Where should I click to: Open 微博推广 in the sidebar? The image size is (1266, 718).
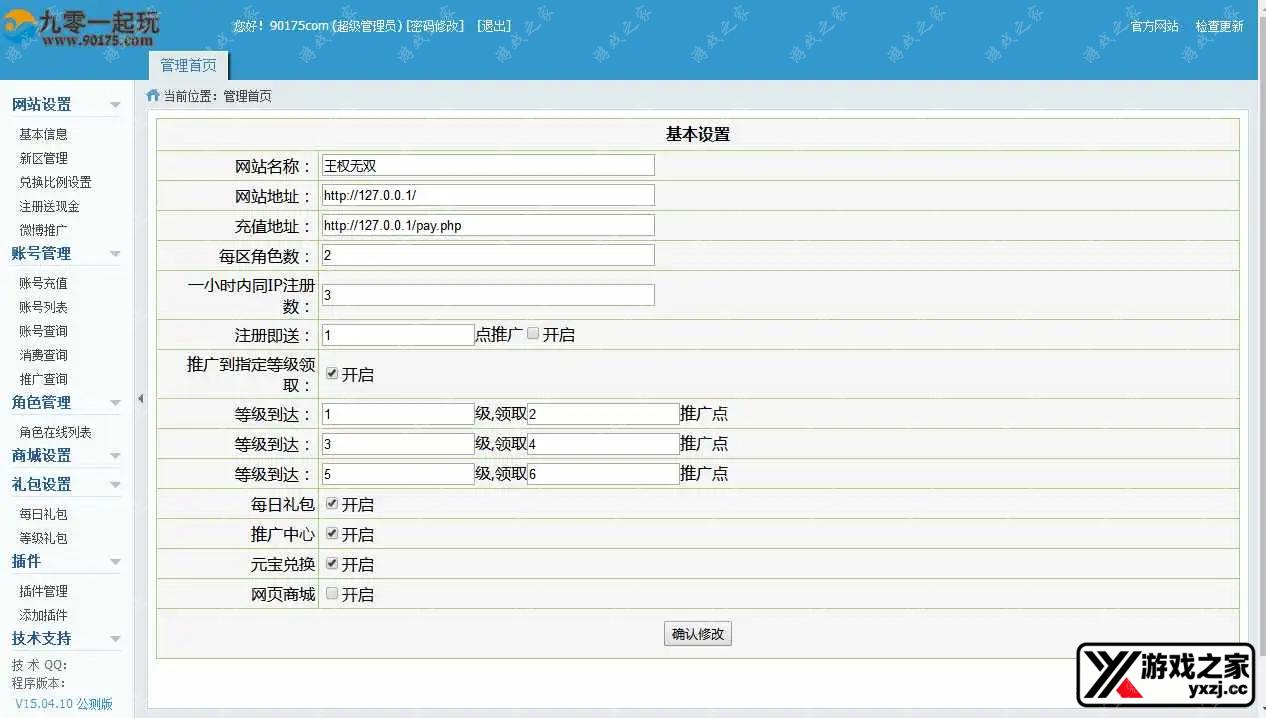click(43, 230)
